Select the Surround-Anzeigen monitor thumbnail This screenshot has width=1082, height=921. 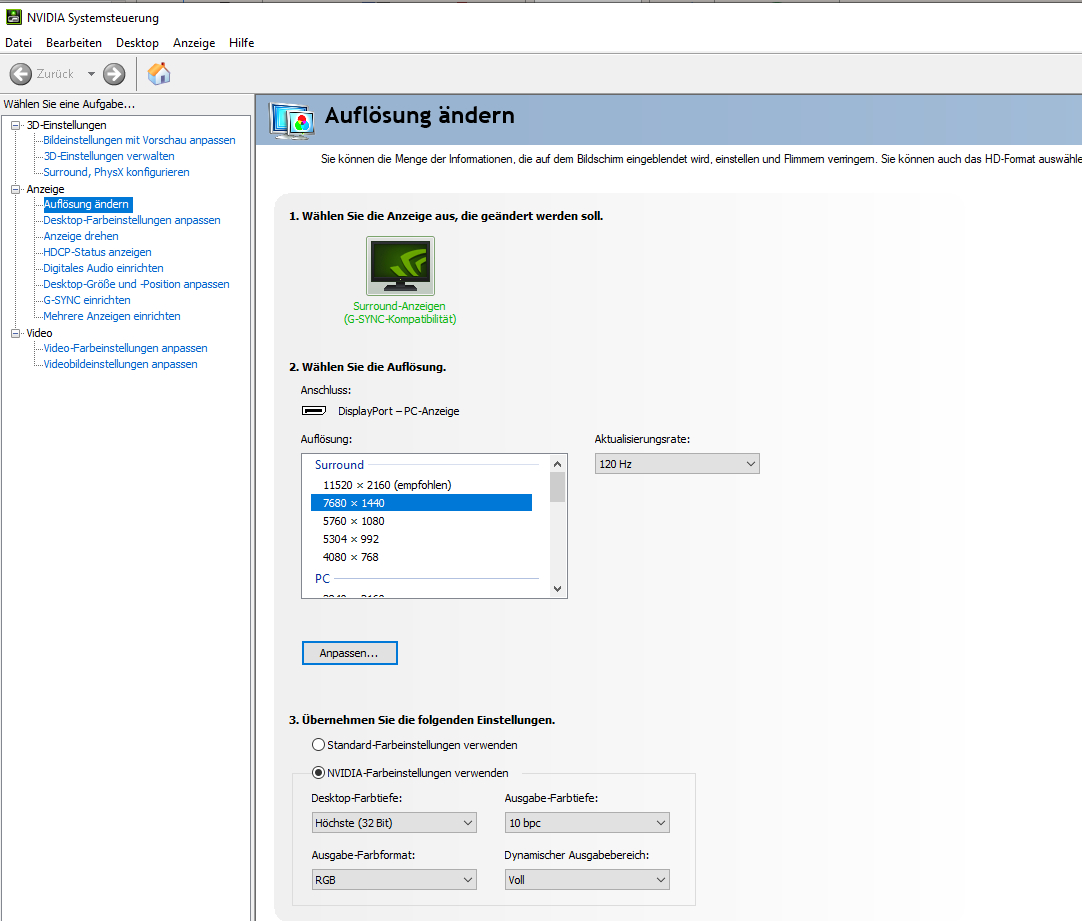tap(400, 266)
